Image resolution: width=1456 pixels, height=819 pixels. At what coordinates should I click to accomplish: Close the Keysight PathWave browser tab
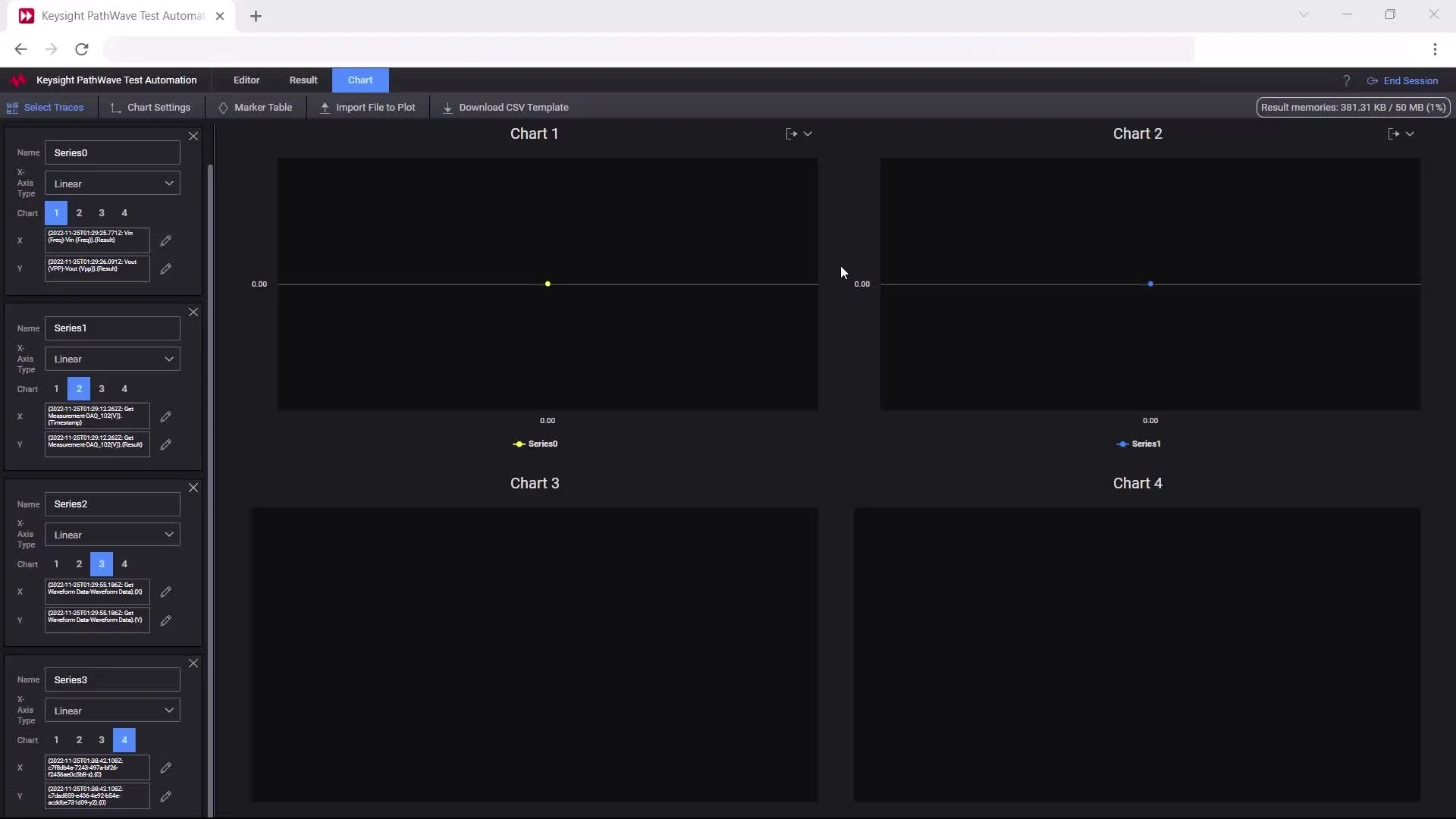tap(220, 16)
